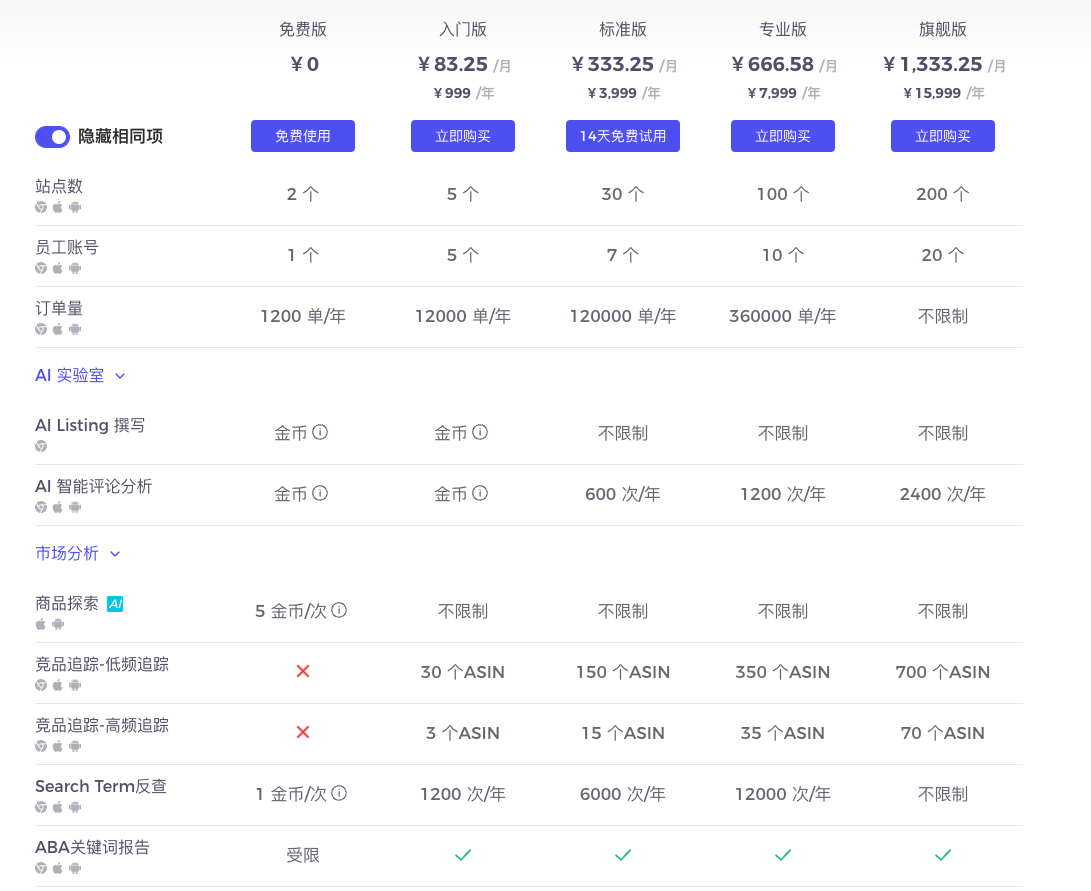Click the 700 个ASIN cell
This screenshot has height=891, width=1091.
[x=943, y=672]
